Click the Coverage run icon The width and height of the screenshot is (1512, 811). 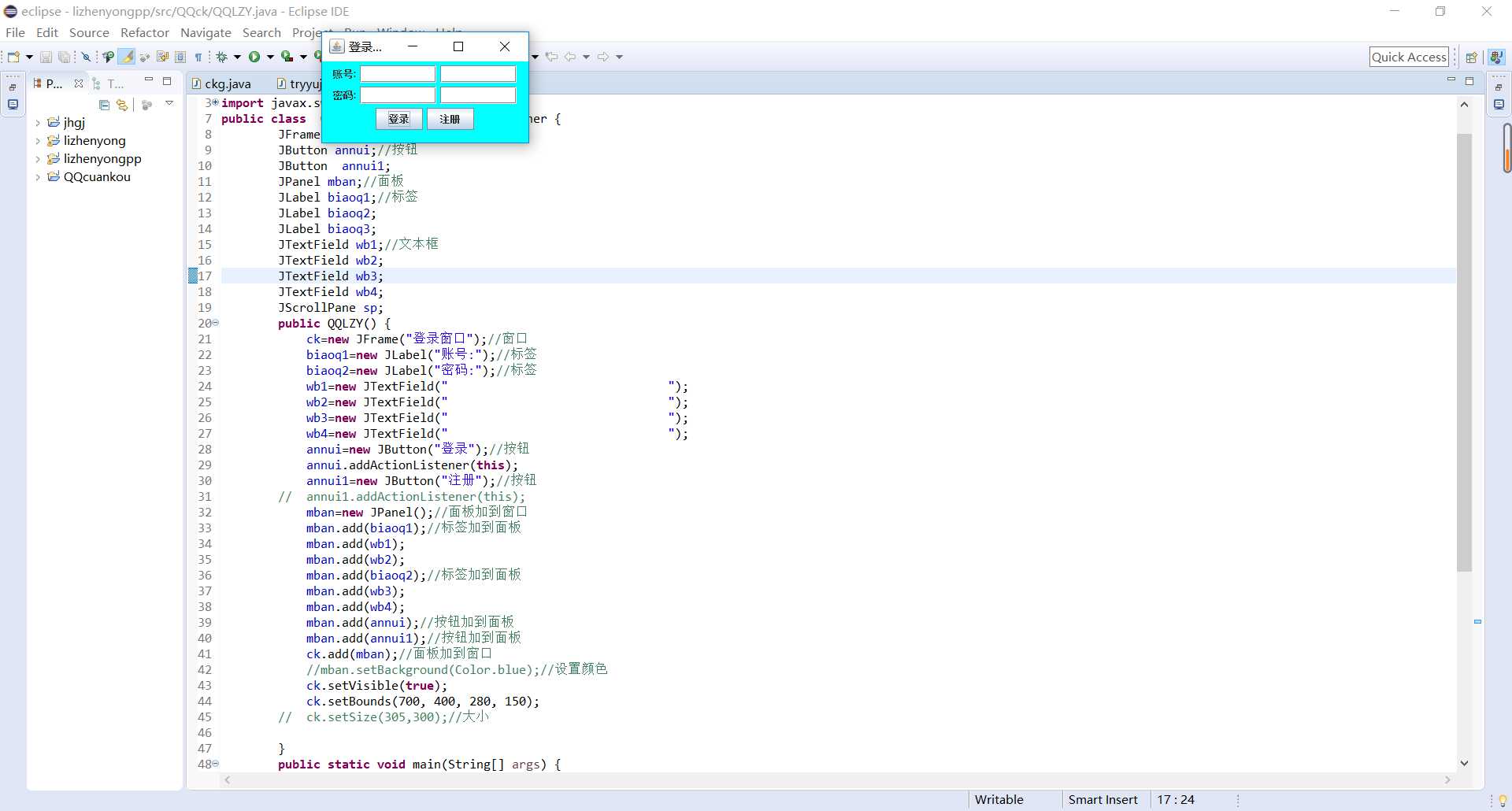[287, 57]
